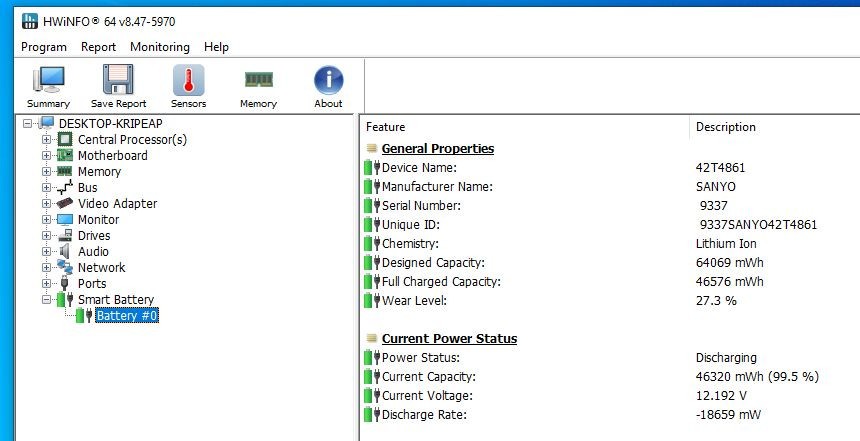Click battery icon beside Wear Level
Viewport: 860px width, 441px height.
click(372, 301)
